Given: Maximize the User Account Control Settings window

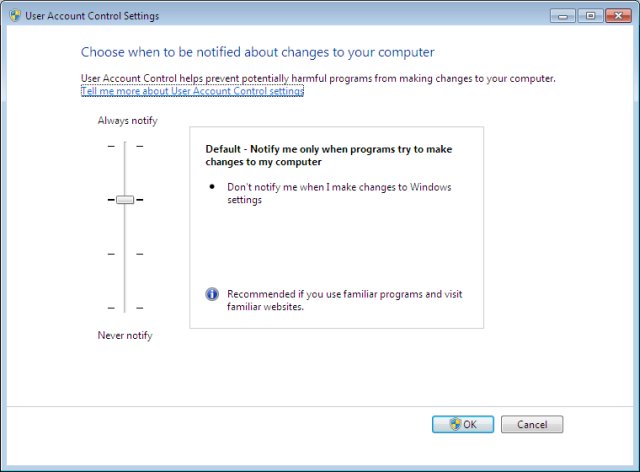Looking at the screenshot, I should coord(590,16).
